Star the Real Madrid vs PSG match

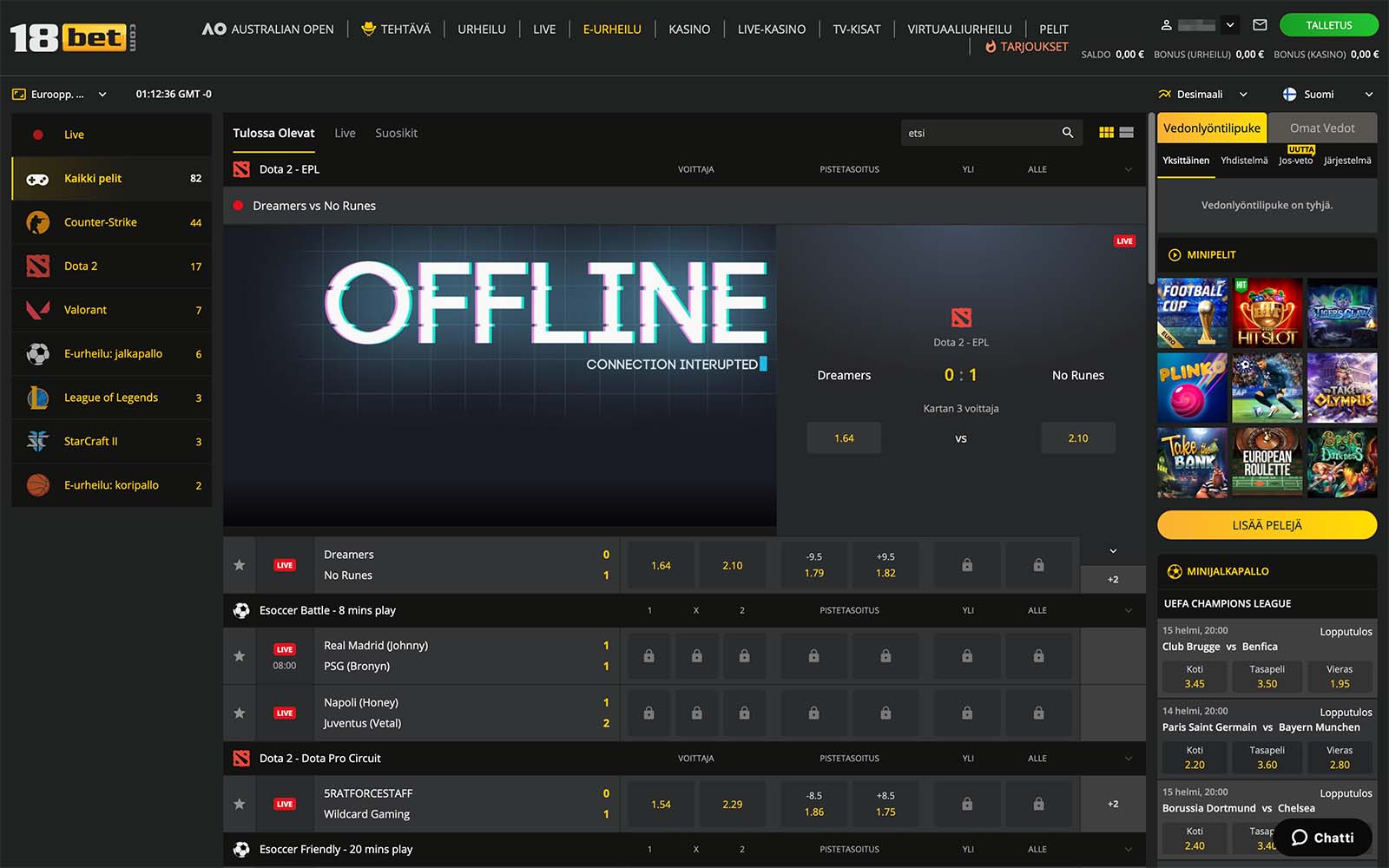(240, 656)
